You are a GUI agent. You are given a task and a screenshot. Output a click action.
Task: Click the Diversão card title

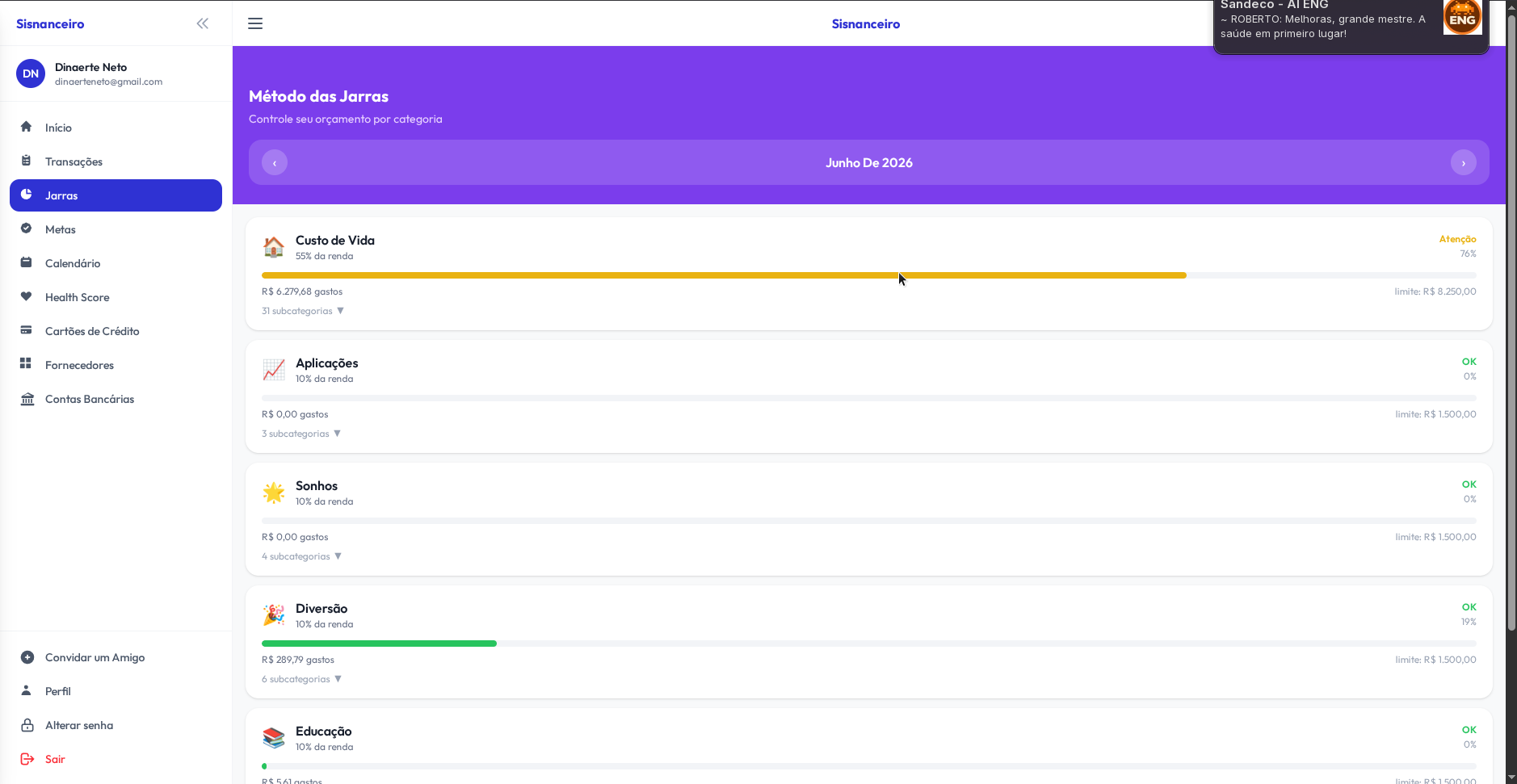coord(321,609)
